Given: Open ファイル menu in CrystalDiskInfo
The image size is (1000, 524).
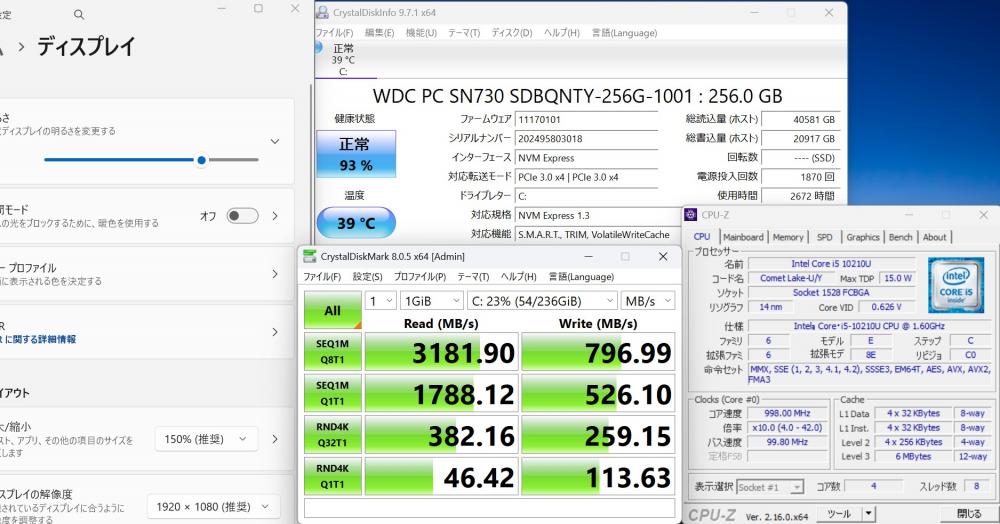Looking at the screenshot, I should pos(334,33).
